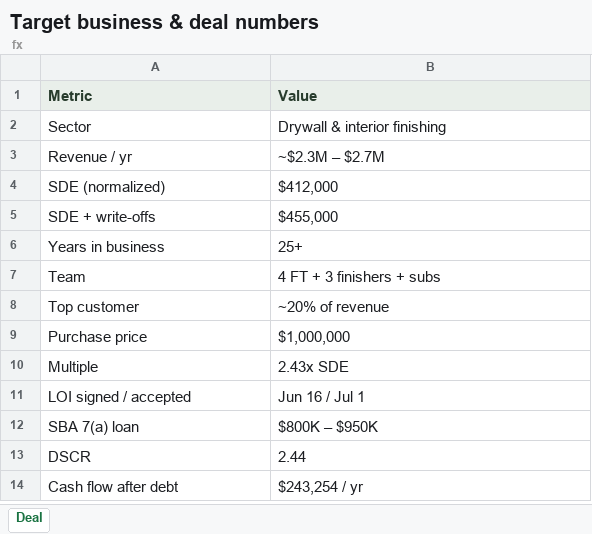Select 'LOI signed / accepted' cell
This screenshot has width=592, height=534.
point(156,396)
